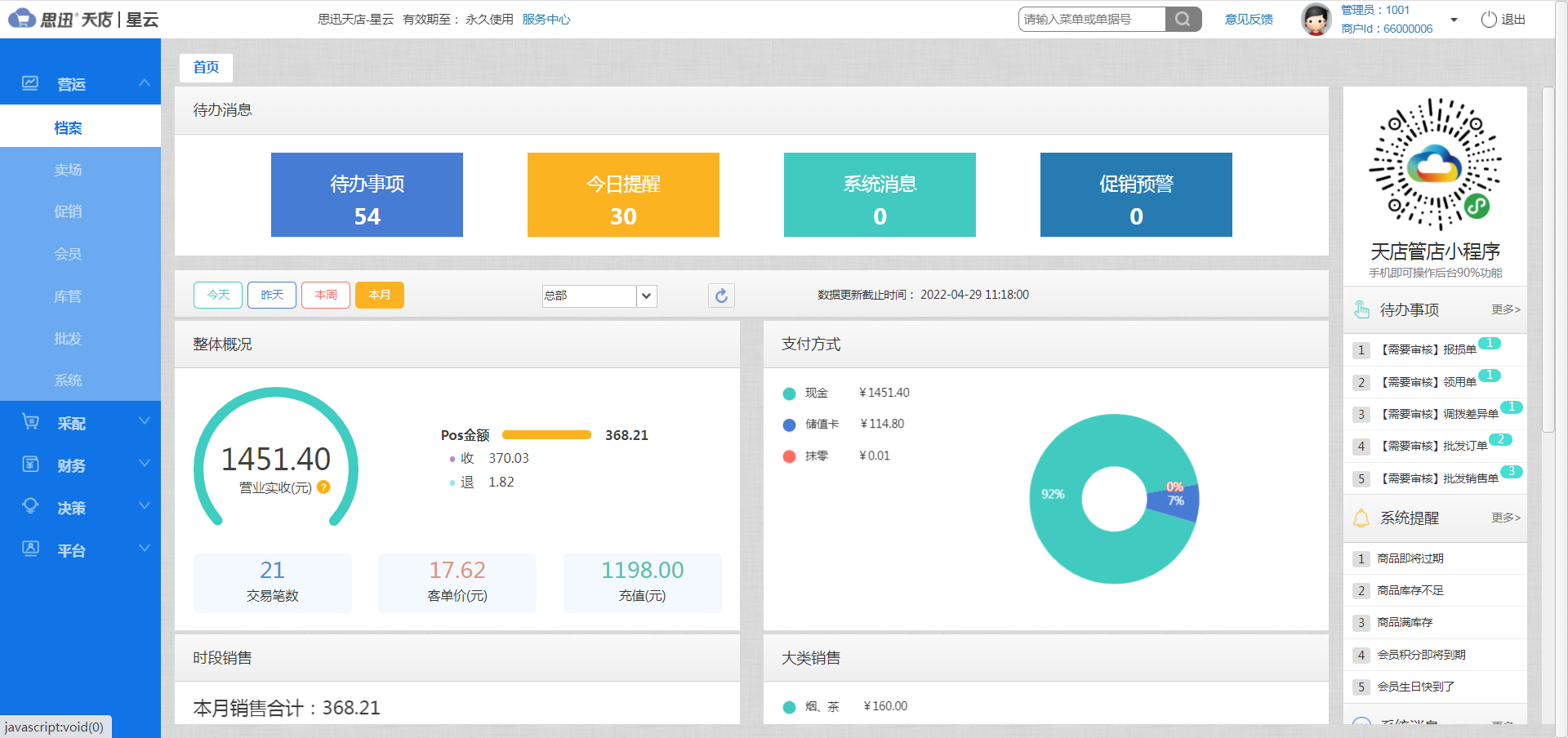Click the order number search field
This screenshot has height=738, width=1568.
coord(1091,20)
